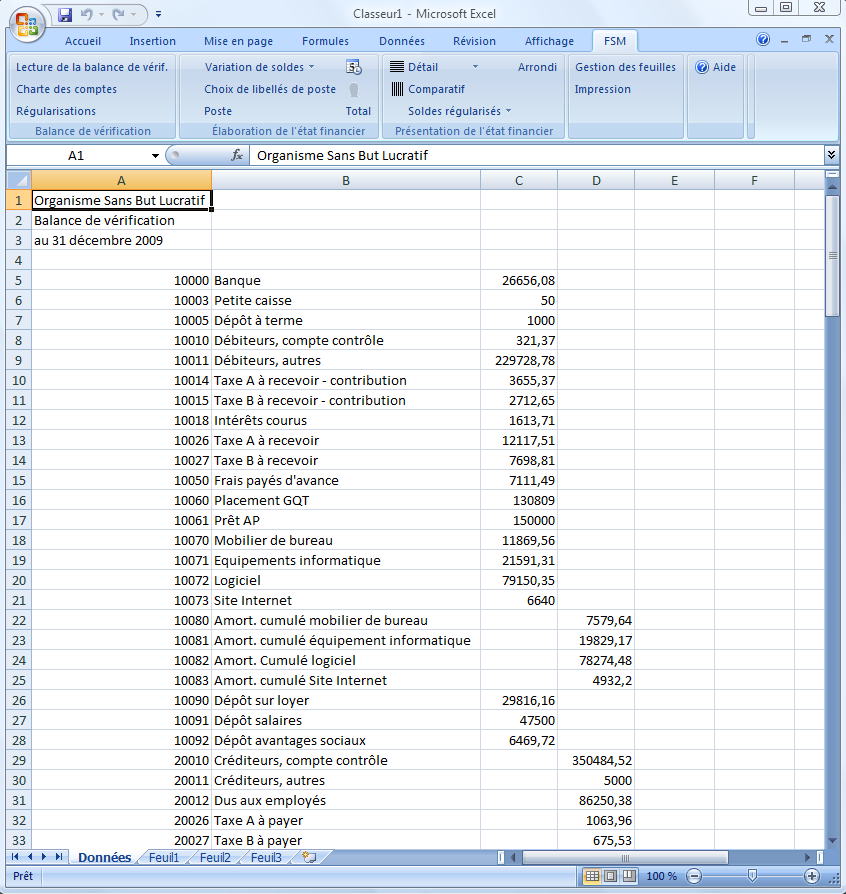Click the zoom in plus icon
Viewport: 846px width, 894px height.
coord(812,876)
